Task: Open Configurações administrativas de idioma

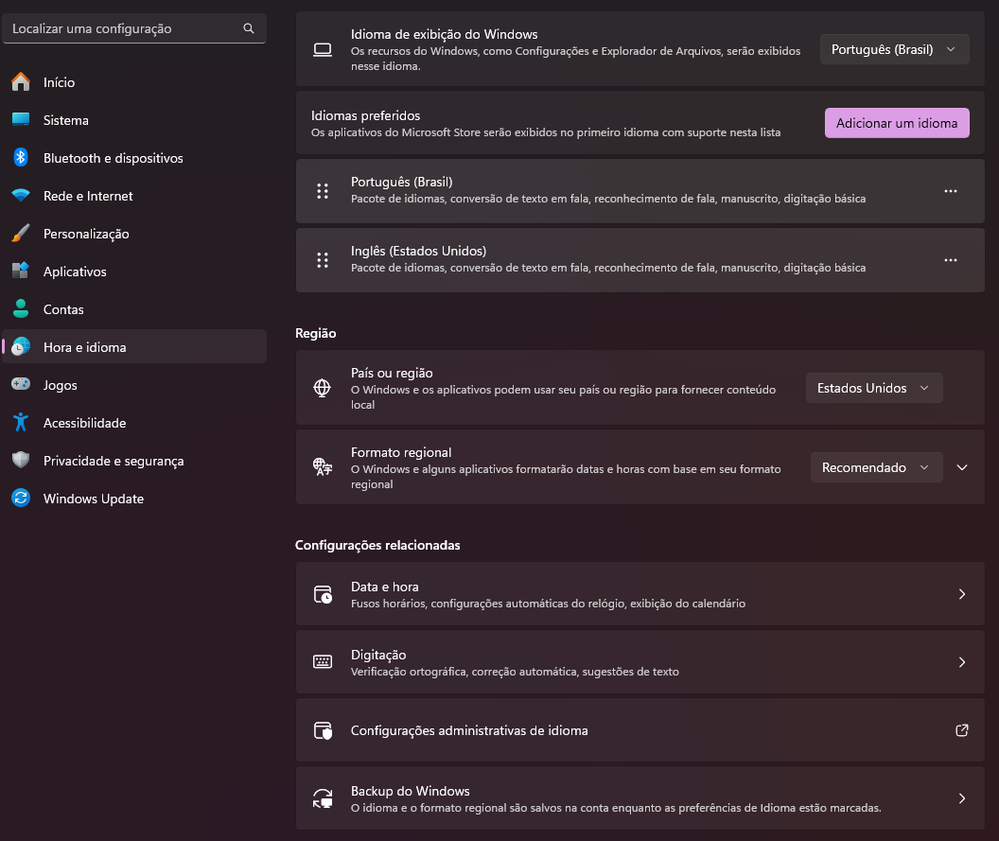Action: click(x=640, y=730)
